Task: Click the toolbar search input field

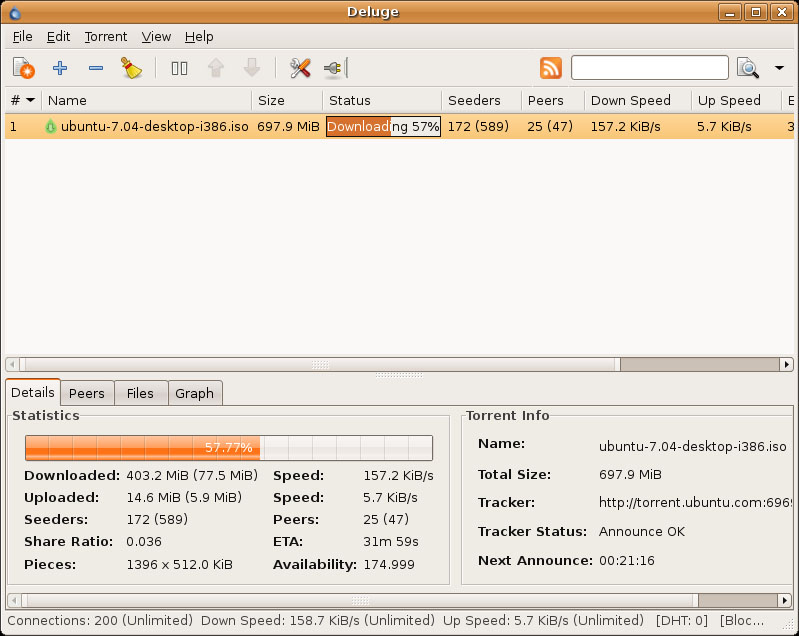Action: pyautogui.click(x=649, y=68)
